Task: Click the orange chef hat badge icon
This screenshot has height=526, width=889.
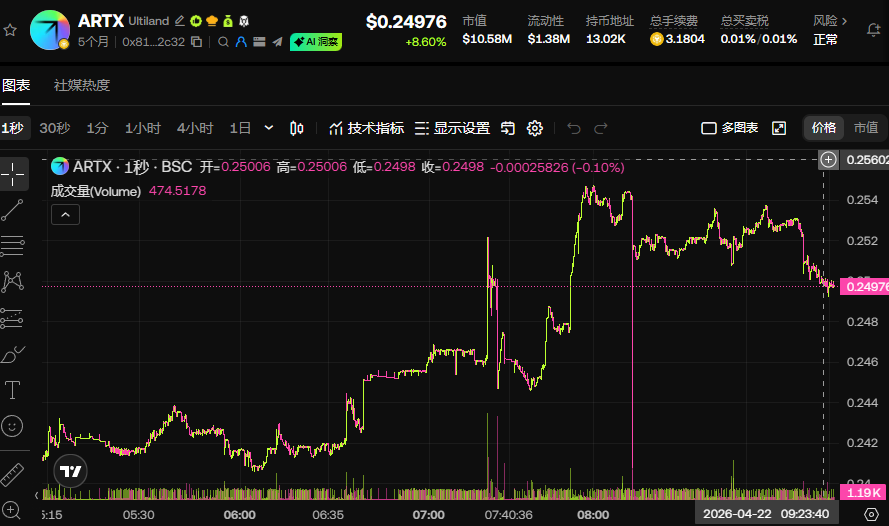Action: coord(212,21)
